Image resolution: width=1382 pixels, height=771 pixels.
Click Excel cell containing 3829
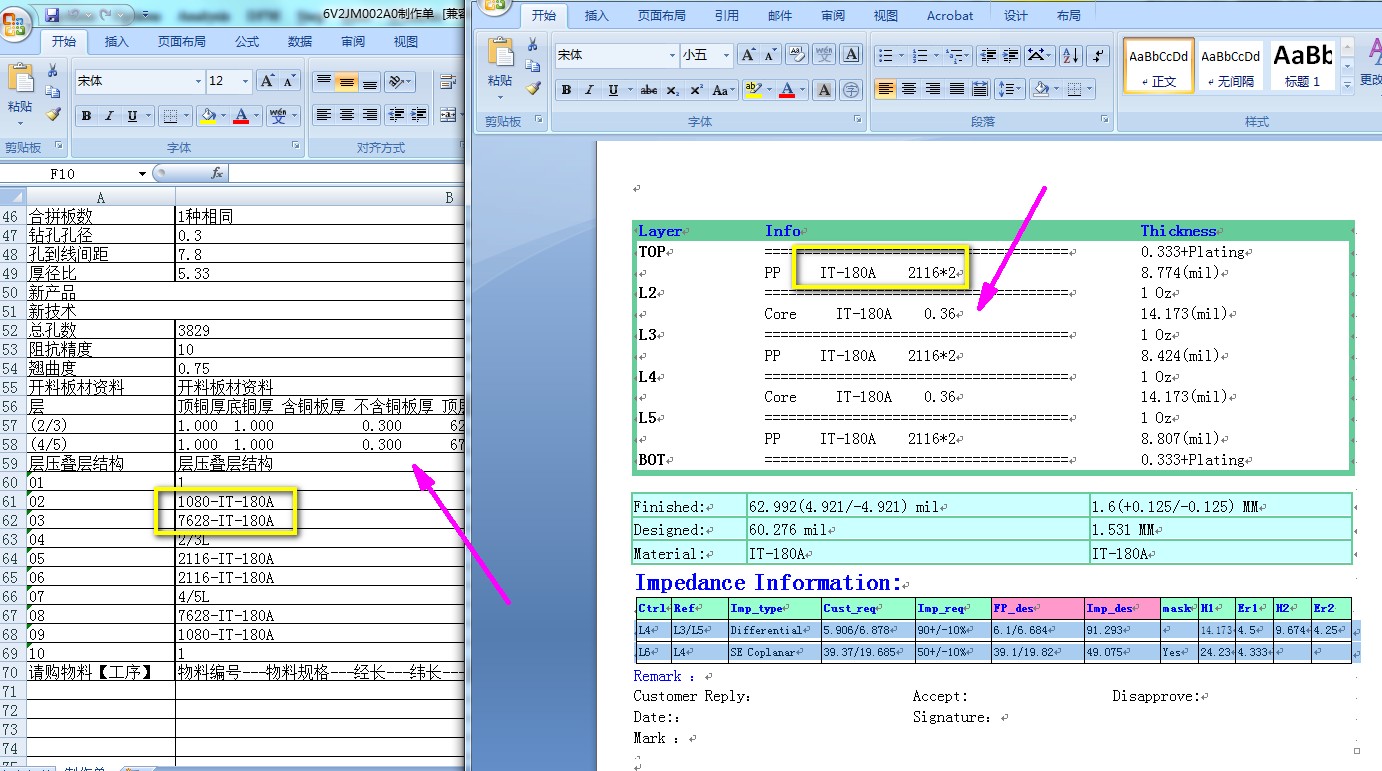319,330
